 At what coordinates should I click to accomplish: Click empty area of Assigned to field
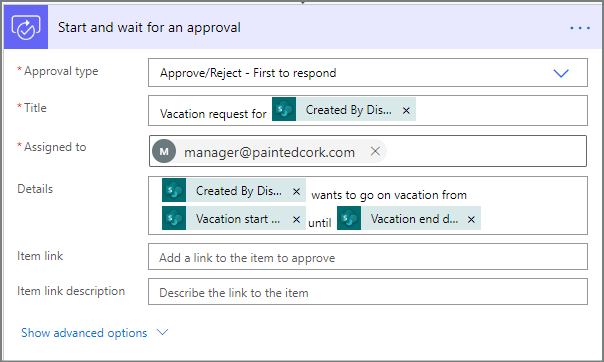pyautogui.click(x=485, y=151)
